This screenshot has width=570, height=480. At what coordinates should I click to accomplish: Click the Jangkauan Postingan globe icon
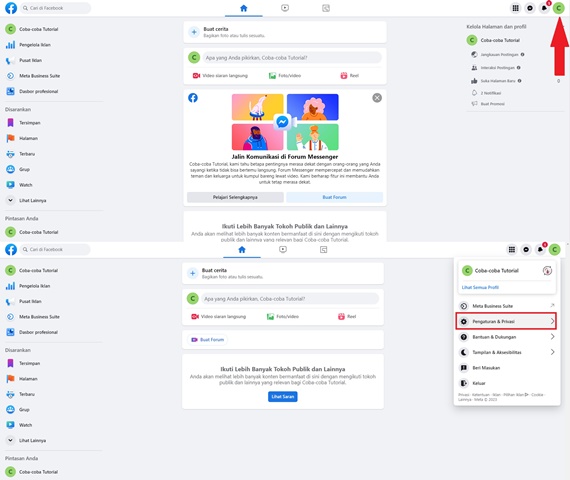coord(474,55)
